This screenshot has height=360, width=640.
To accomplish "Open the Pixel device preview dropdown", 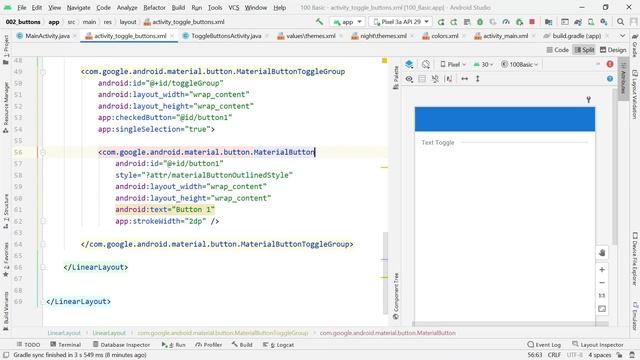I will [453, 64].
